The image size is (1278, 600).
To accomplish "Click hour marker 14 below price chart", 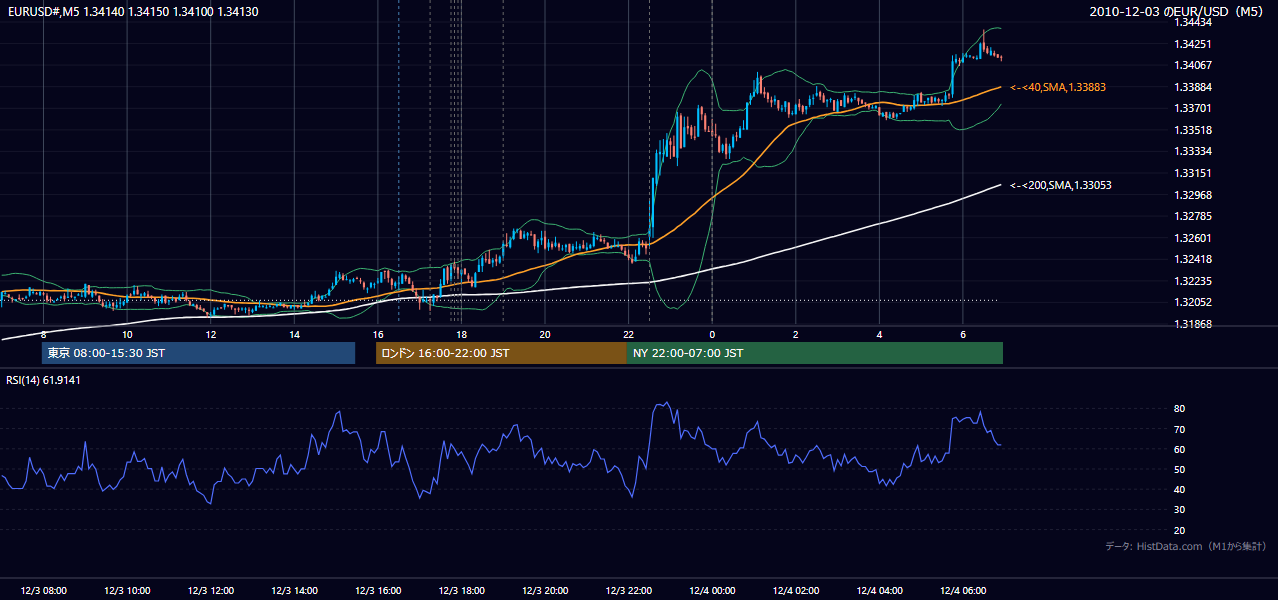I will click(294, 334).
